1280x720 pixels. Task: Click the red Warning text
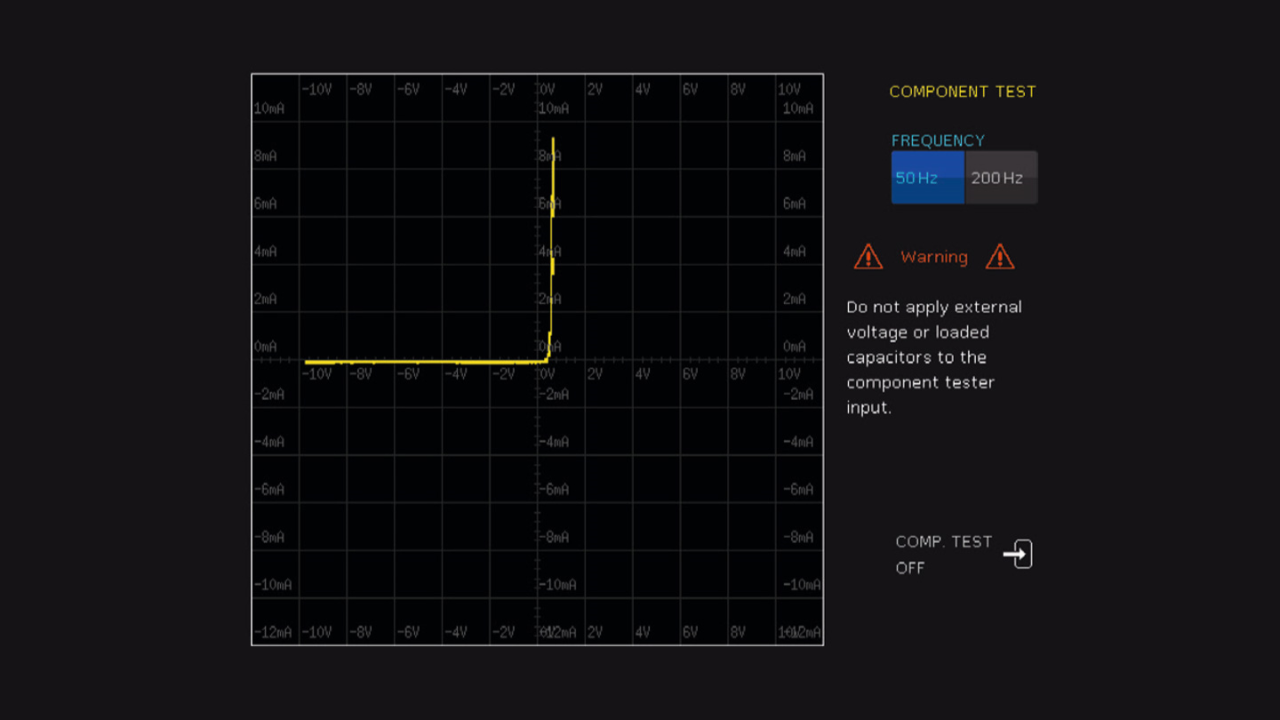[934, 257]
